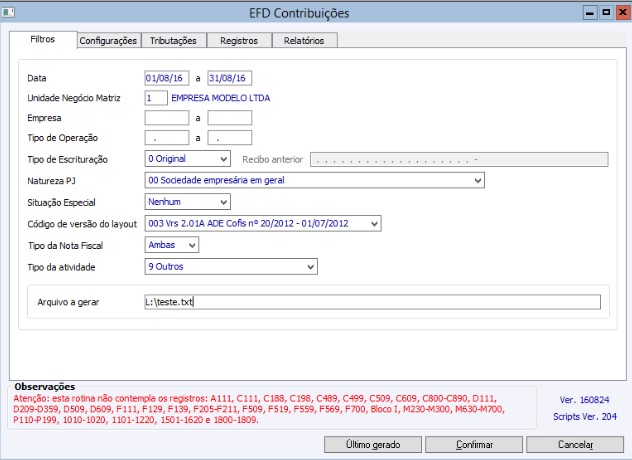Open the Tipo da Nota Fiscal dropdown
Screen dimensions: 632x460
(172, 245)
